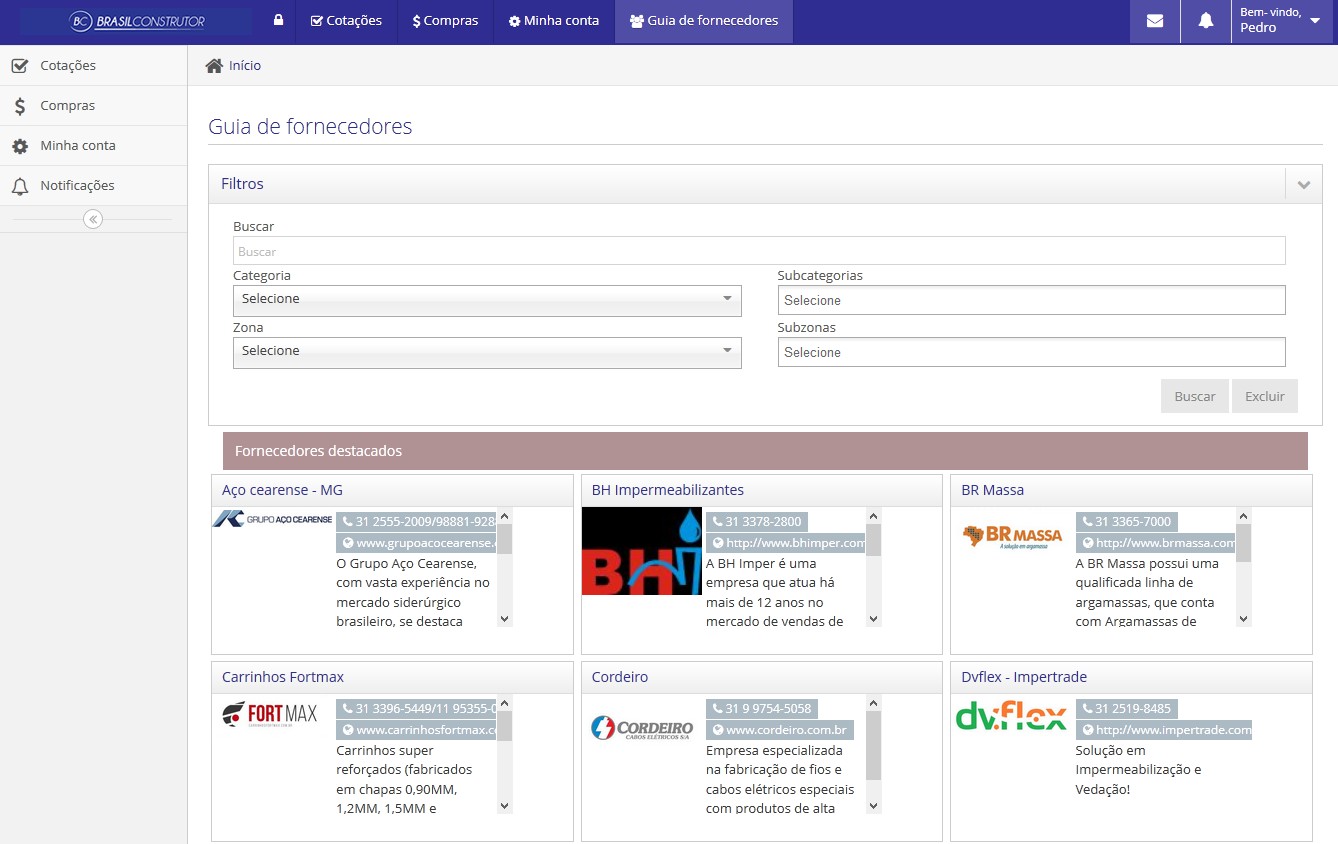Image resolution: width=1338 pixels, height=844 pixels.
Task: Open http://www.brmassa.com website link
Action: pos(1156,543)
